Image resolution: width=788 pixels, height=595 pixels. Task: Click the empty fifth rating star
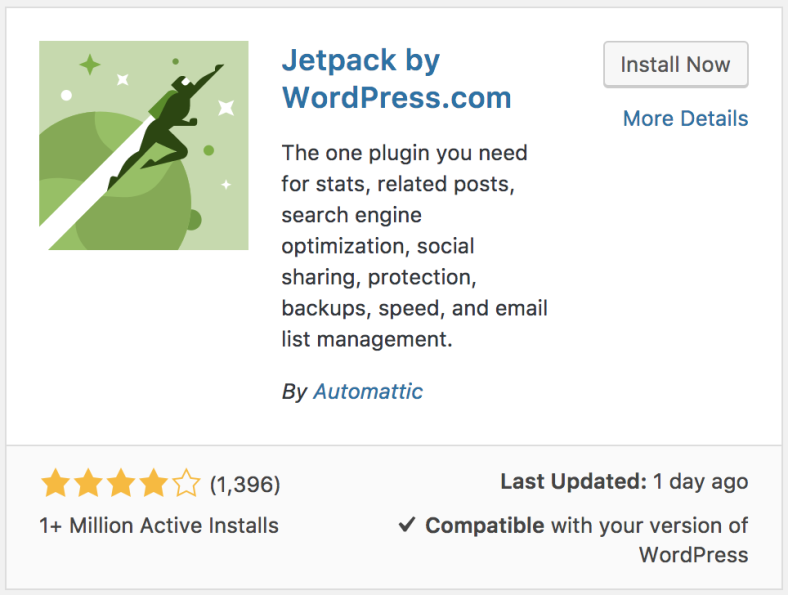(x=186, y=483)
